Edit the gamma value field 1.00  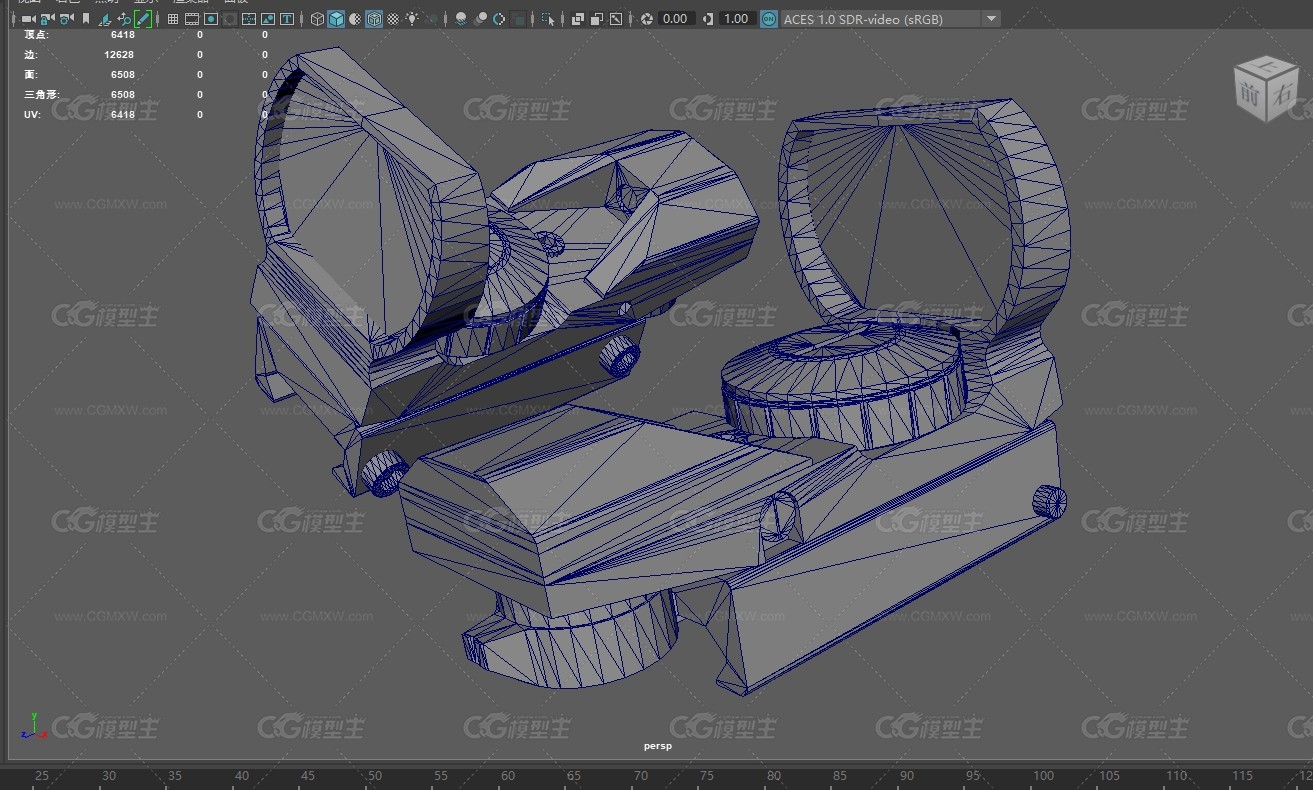pyautogui.click(x=737, y=19)
